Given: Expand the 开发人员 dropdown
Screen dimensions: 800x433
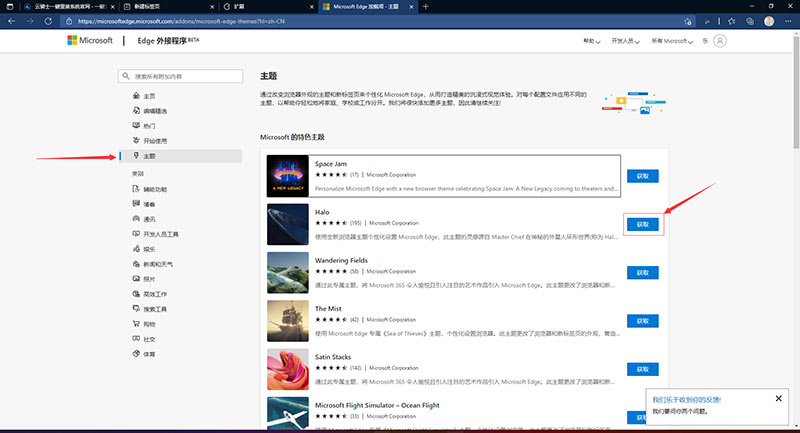Looking at the screenshot, I should [x=626, y=41].
